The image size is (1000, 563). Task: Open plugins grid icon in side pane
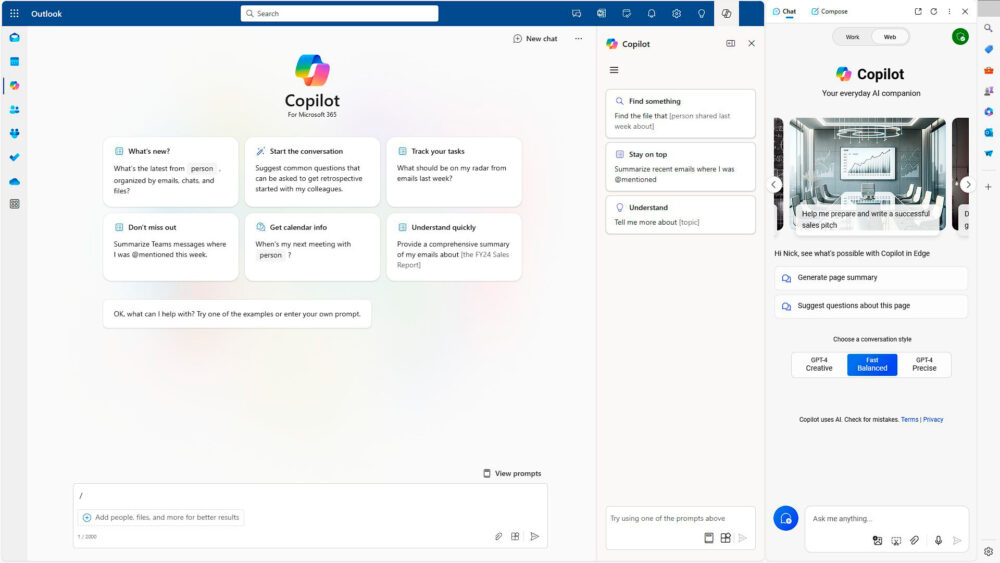(726, 538)
